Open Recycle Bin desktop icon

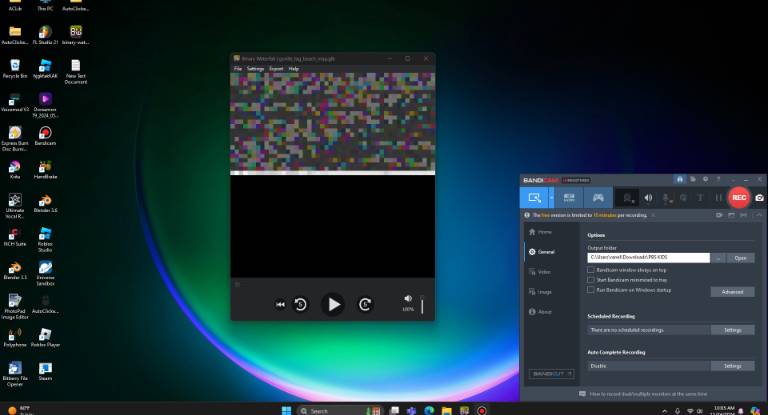tap(15, 69)
